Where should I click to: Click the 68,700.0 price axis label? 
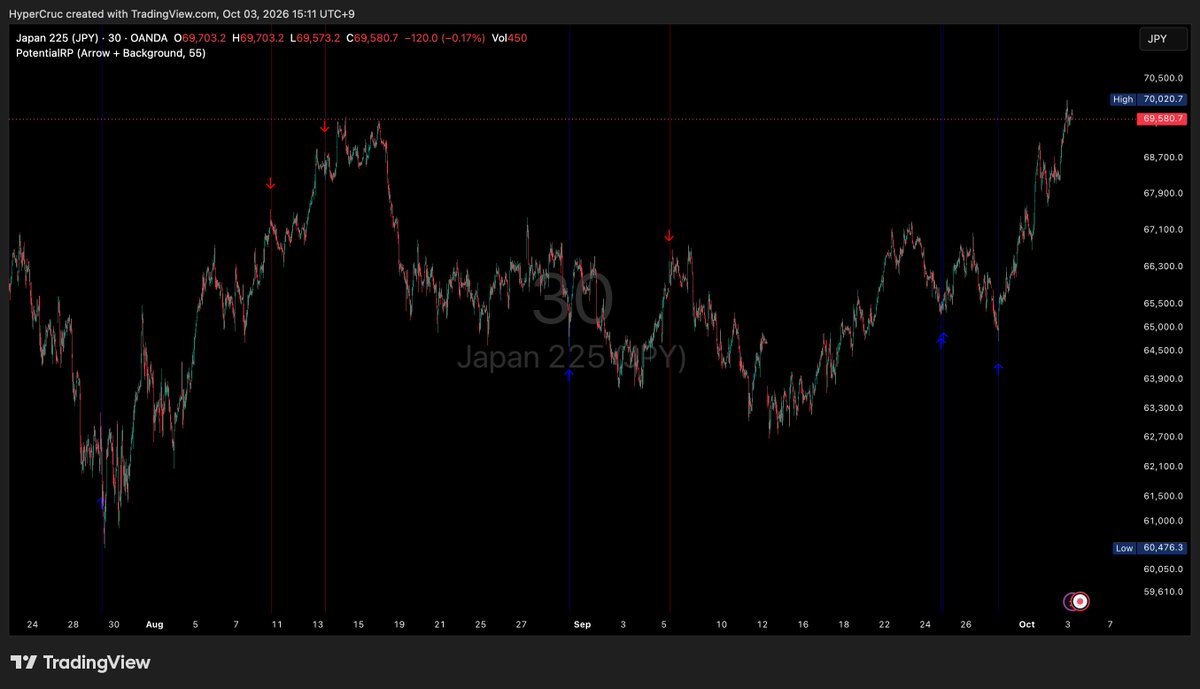pos(1162,157)
